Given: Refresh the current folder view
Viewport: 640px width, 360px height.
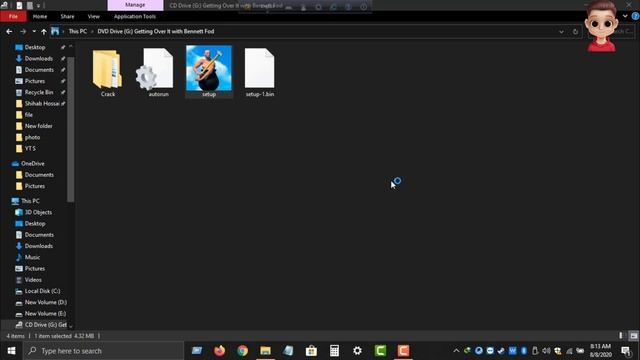Looking at the screenshot, I should point(575,31).
